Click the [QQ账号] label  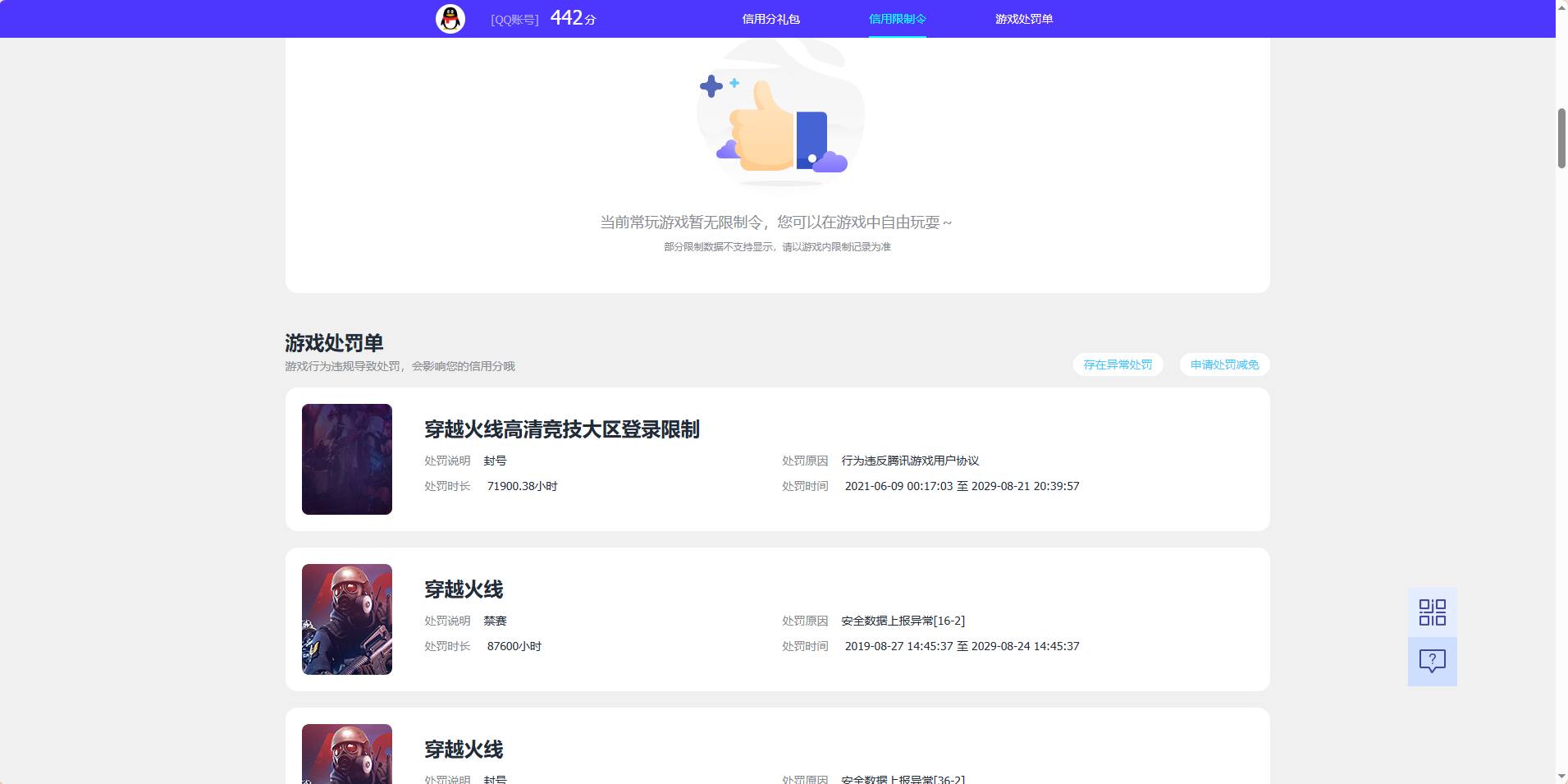point(514,20)
